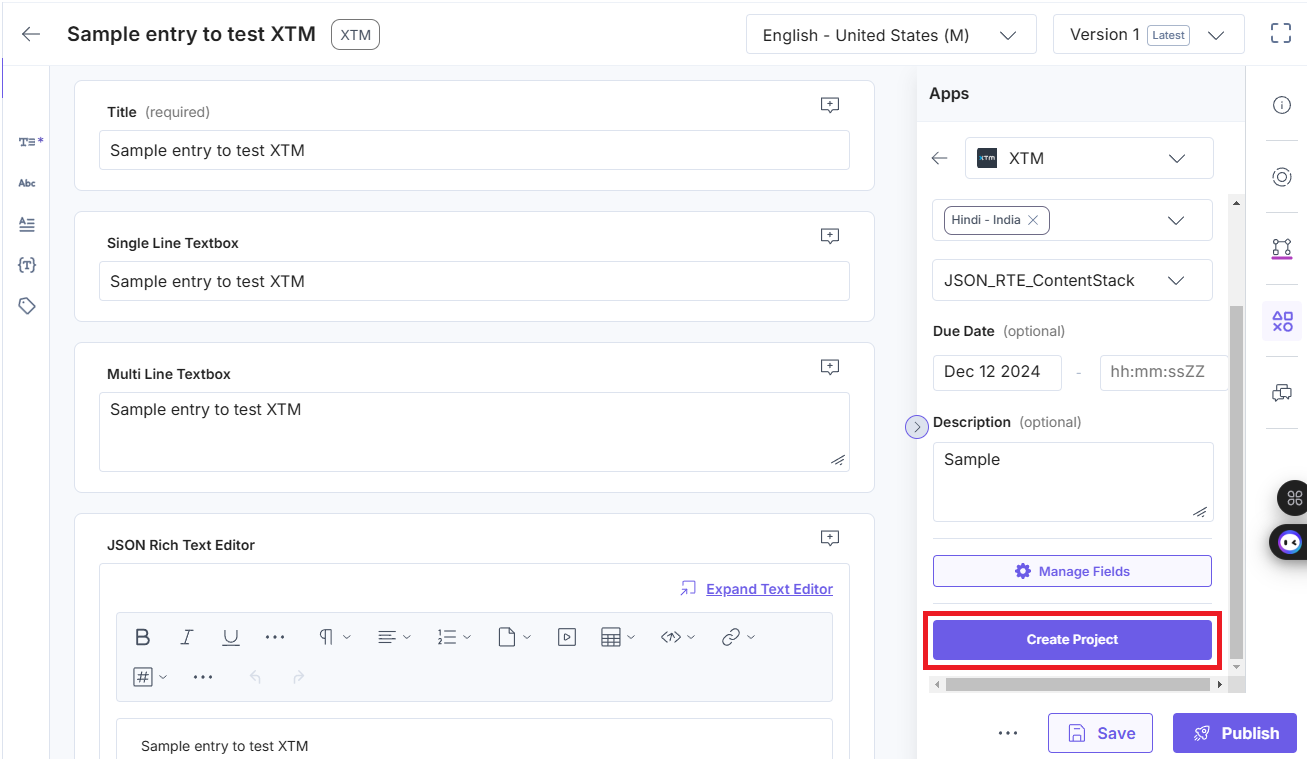
Task: Open the link dropdown in the editor
Action: [738, 637]
